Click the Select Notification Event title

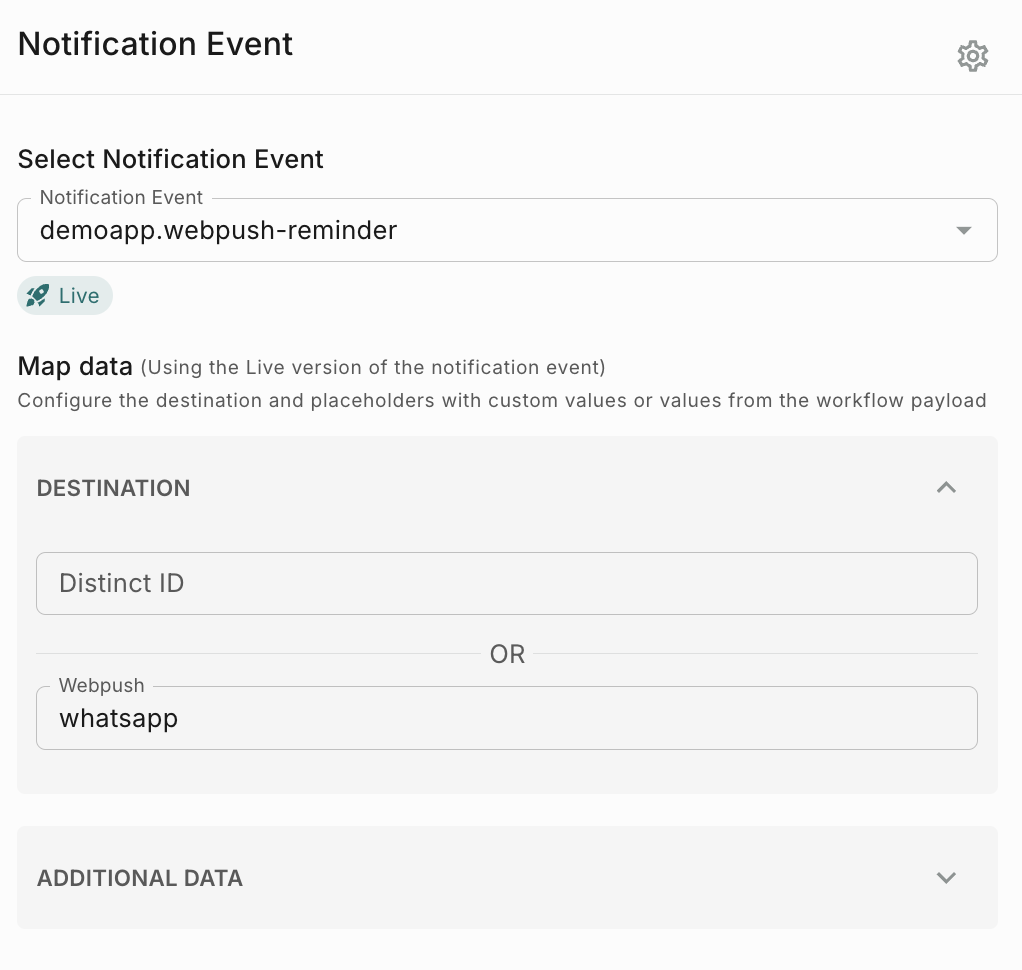coord(170,159)
